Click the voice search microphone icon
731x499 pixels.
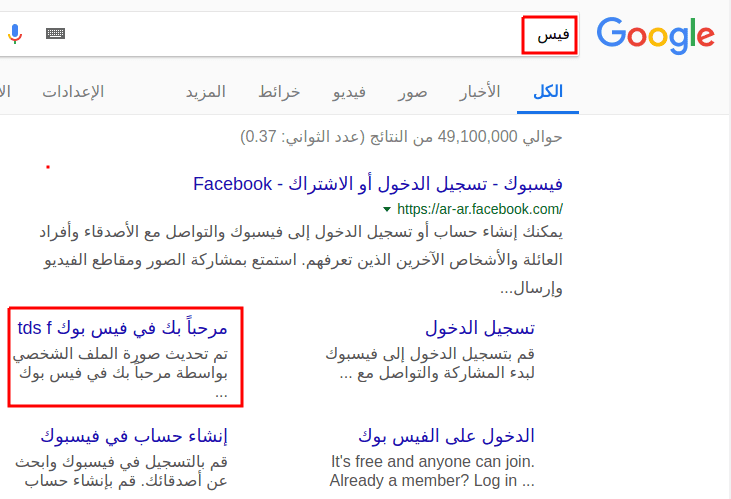click(15, 34)
